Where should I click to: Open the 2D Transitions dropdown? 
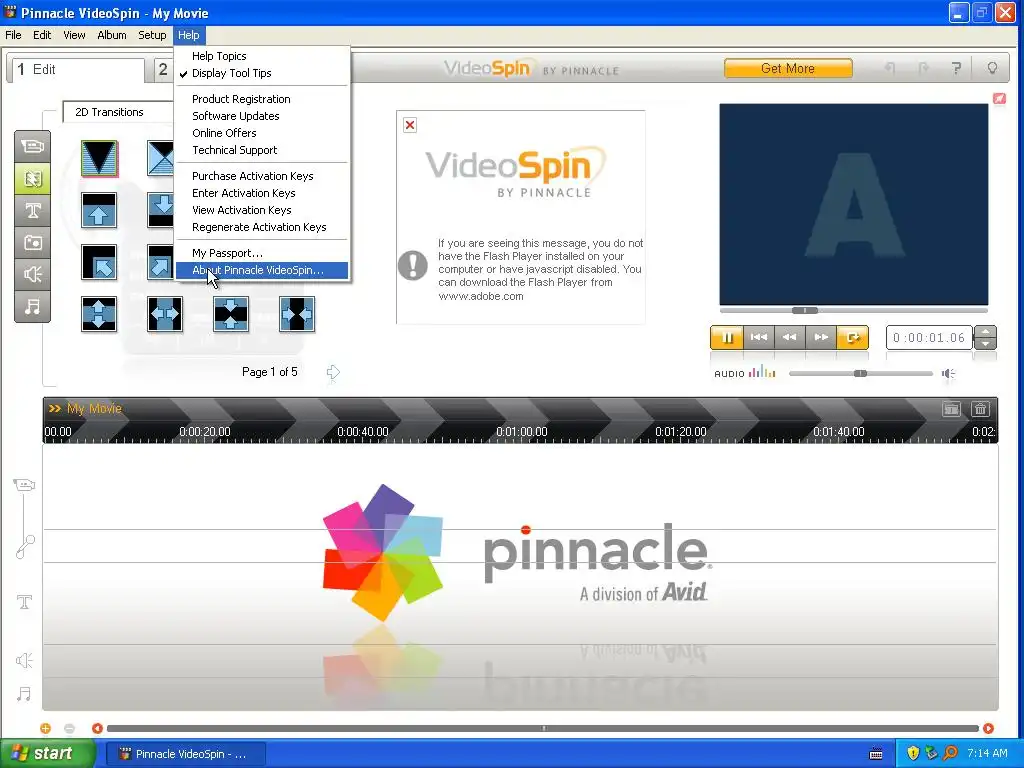pyautogui.click(x=118, y=112)
